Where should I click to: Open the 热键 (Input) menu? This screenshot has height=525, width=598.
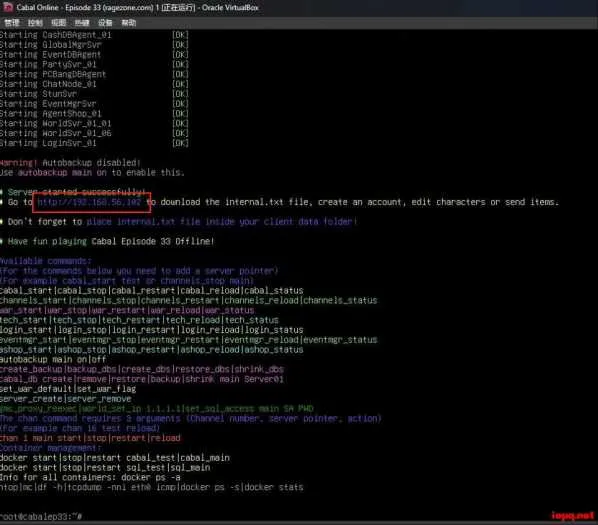(82, 23)
